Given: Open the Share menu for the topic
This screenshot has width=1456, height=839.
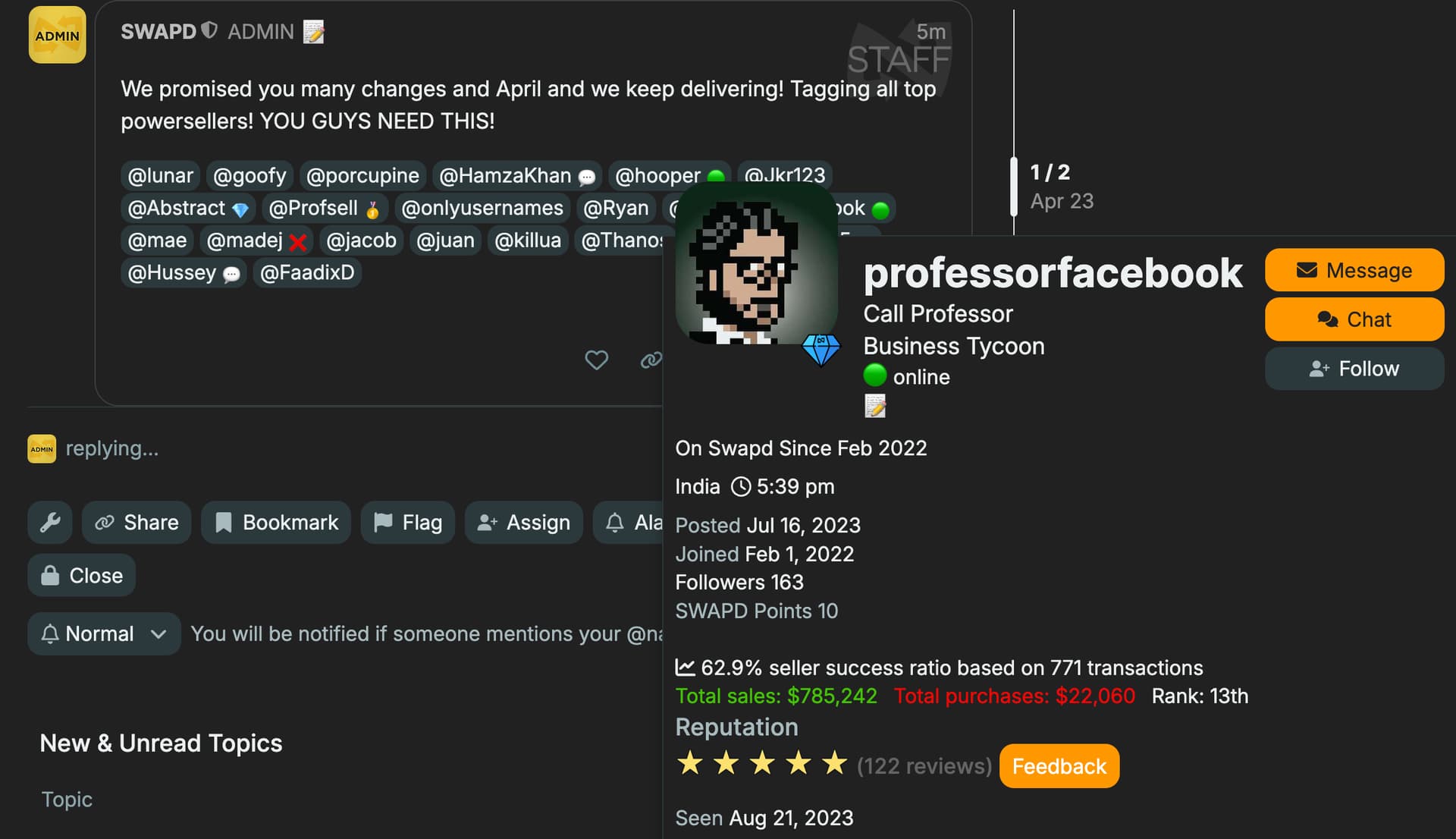Looking at the screenshot, I should 136,522.
